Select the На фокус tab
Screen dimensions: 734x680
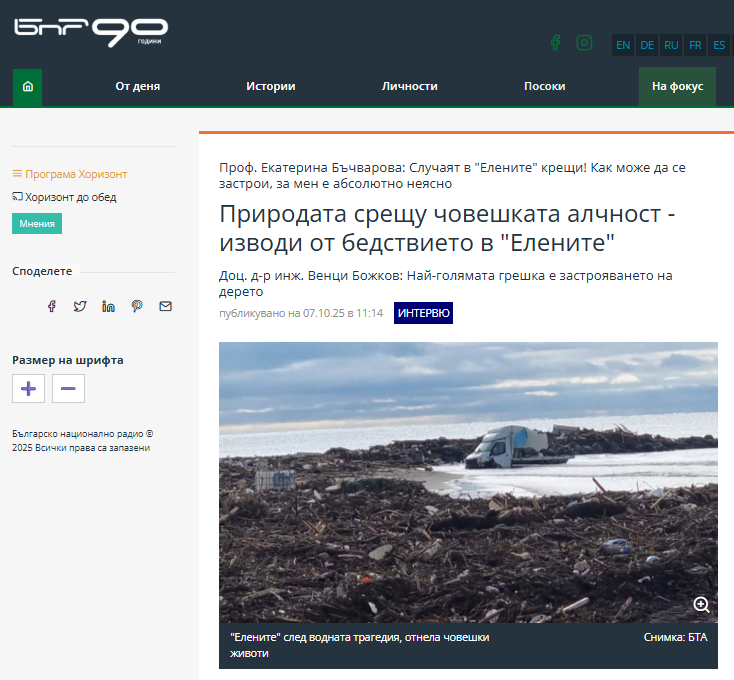pos(677,87)
